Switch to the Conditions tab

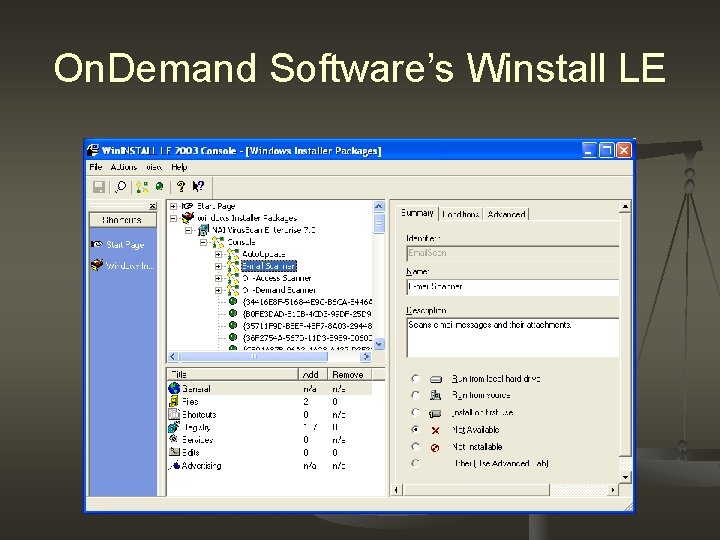pos(461,214)
